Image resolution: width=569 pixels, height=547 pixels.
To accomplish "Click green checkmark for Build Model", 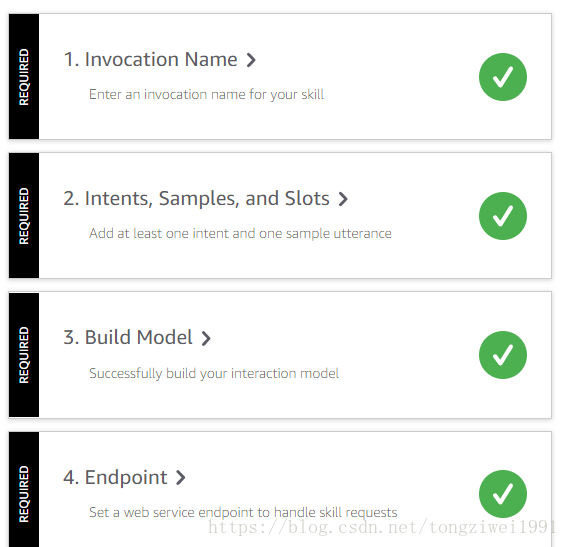I will point(503,355).
